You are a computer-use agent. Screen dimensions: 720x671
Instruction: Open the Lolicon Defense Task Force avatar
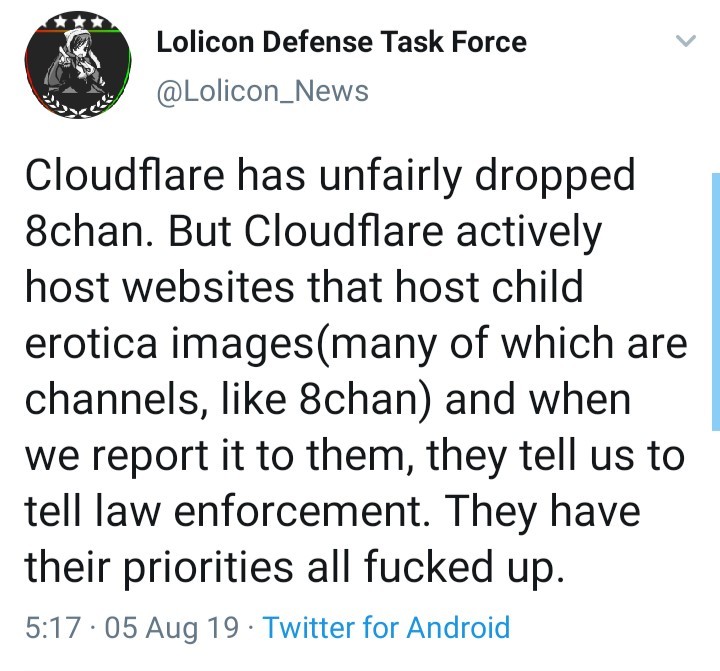pos(78,65)
